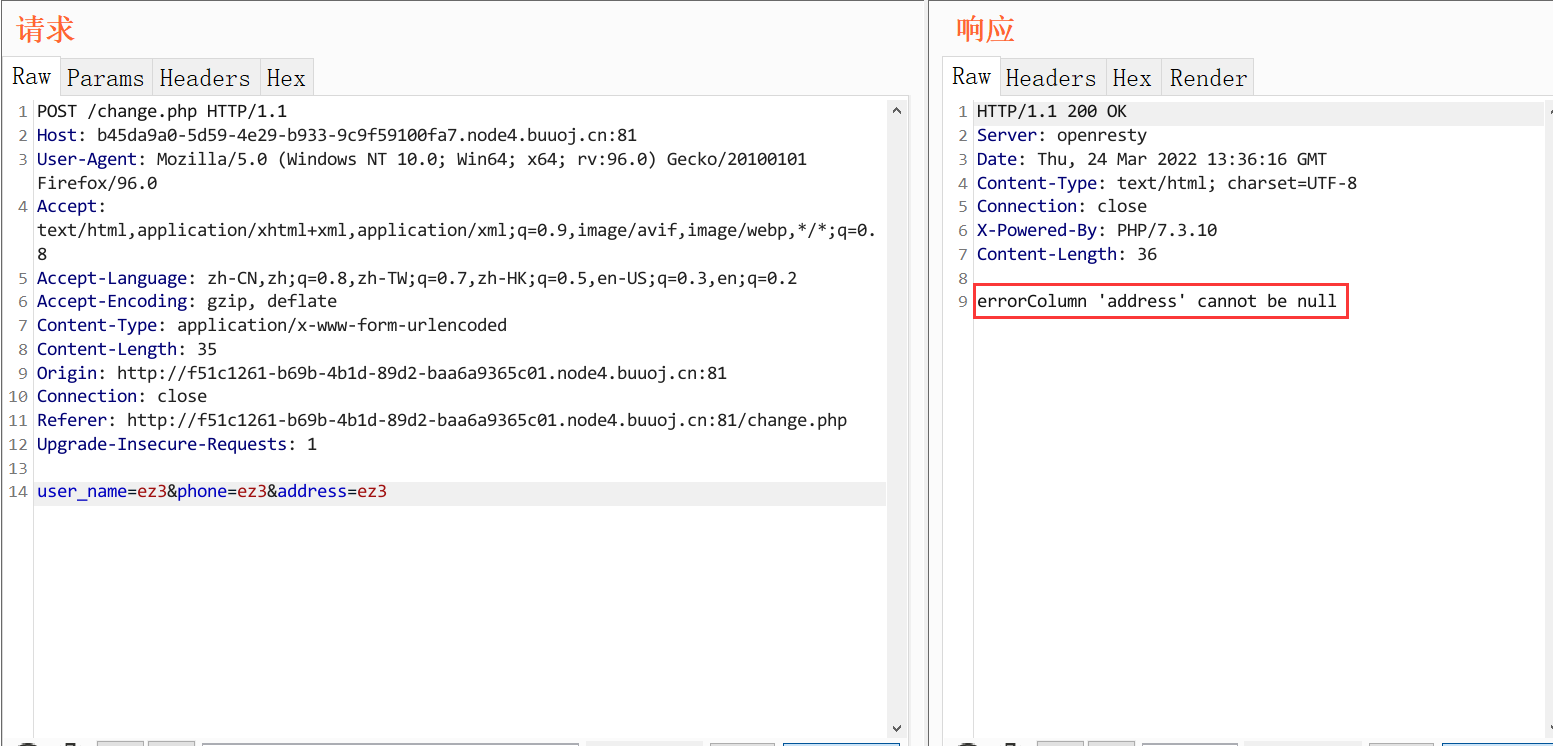Open the request Hex tab
The width and height of the screenshot is (1553, 746).
coord(286,78)
